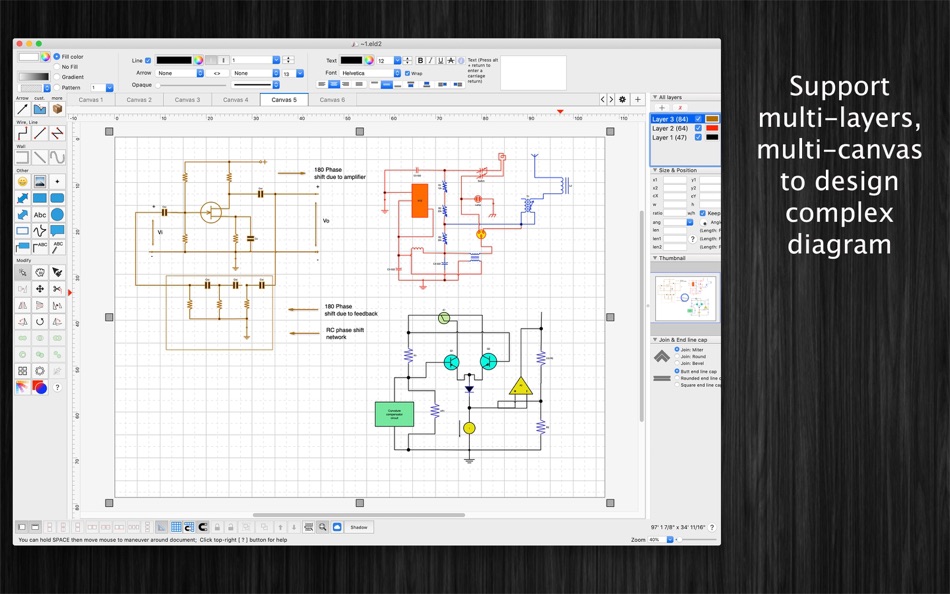Add a new layer with plus button
The width and height of the screenshot is (950, 594).
662,107
